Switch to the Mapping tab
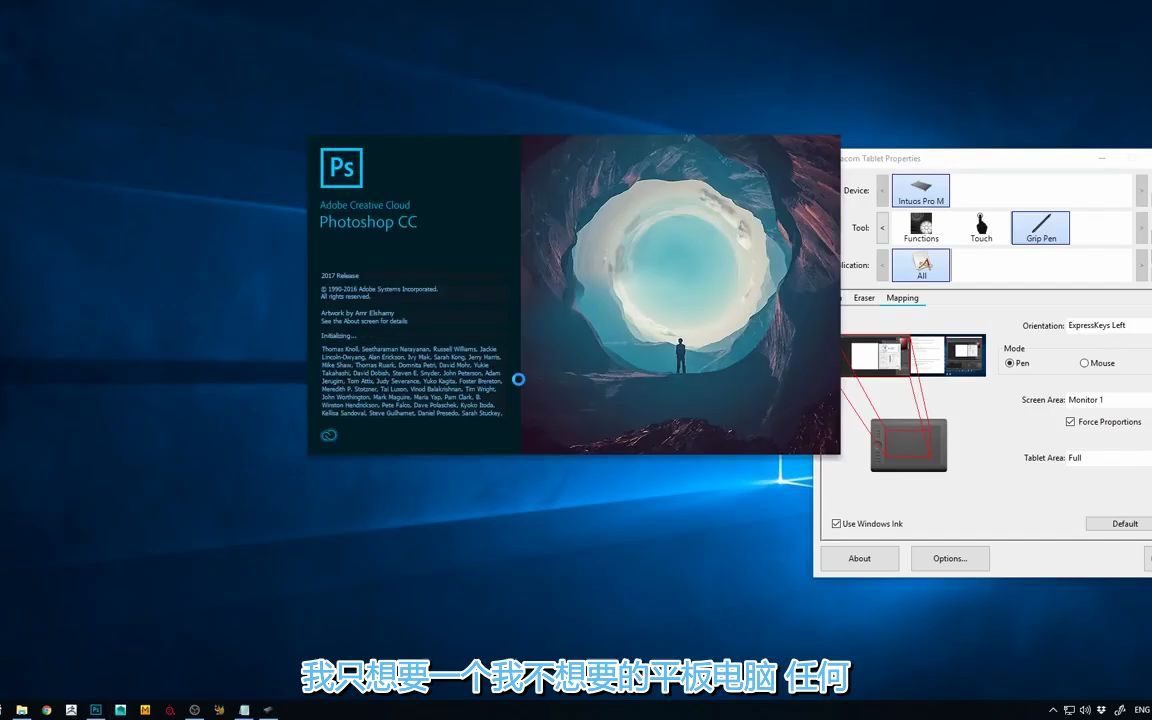The width and height of the screenshot is (1152, 720). pyautogui.click(x=902, y=297)
